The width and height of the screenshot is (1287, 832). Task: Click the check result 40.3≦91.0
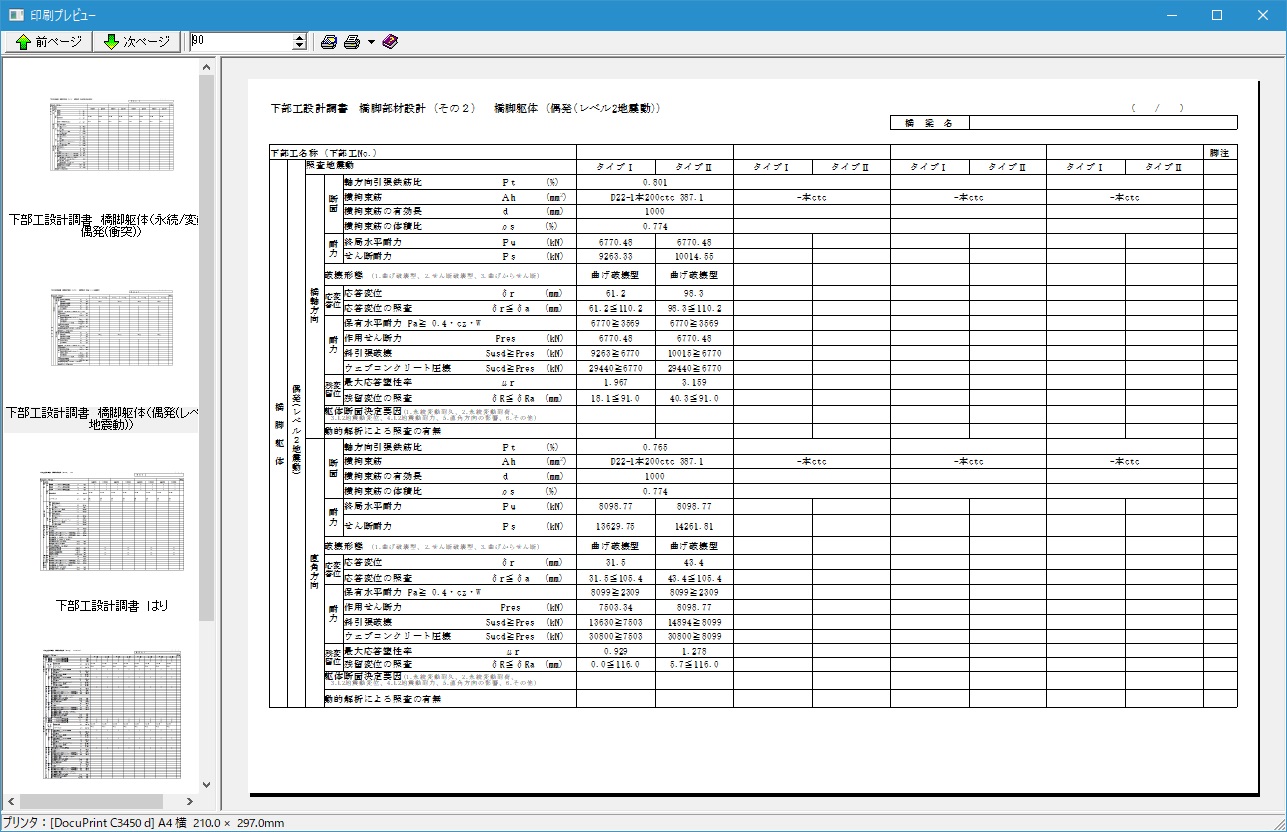tap(694, 398)
